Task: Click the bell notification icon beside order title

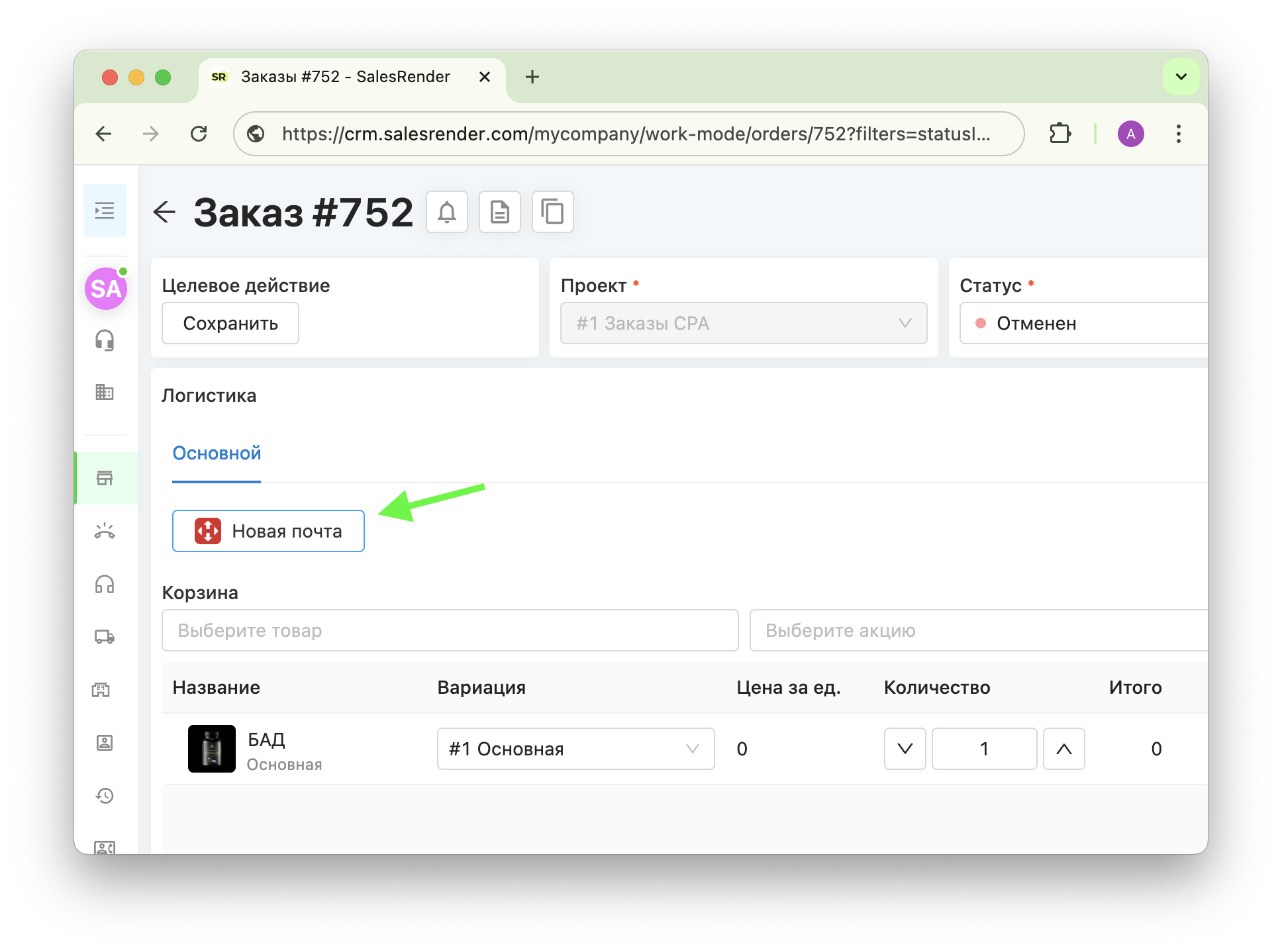Action: click(447, 212)
